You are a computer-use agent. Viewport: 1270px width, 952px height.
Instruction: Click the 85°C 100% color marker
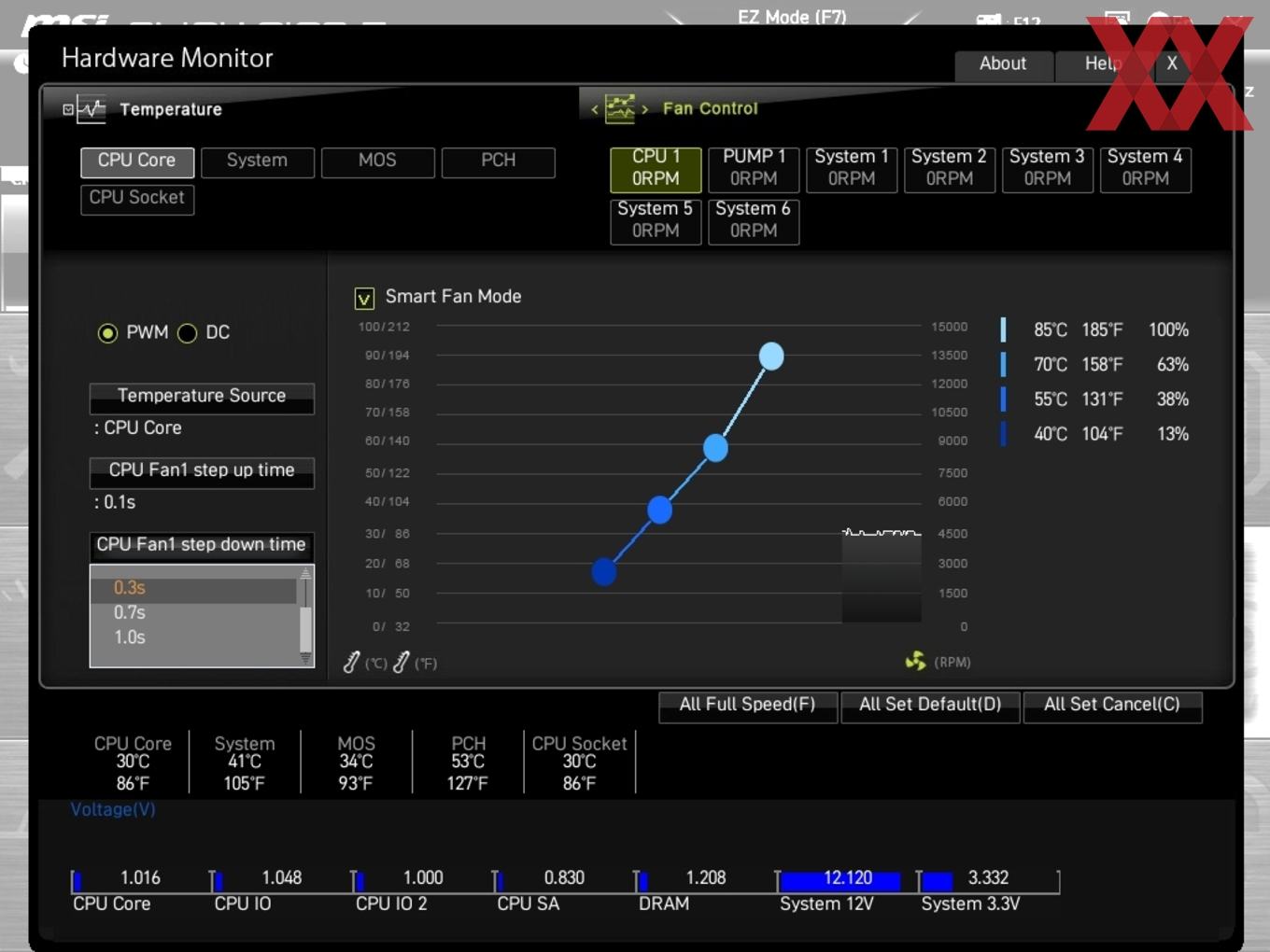[x=1003, y=329]
